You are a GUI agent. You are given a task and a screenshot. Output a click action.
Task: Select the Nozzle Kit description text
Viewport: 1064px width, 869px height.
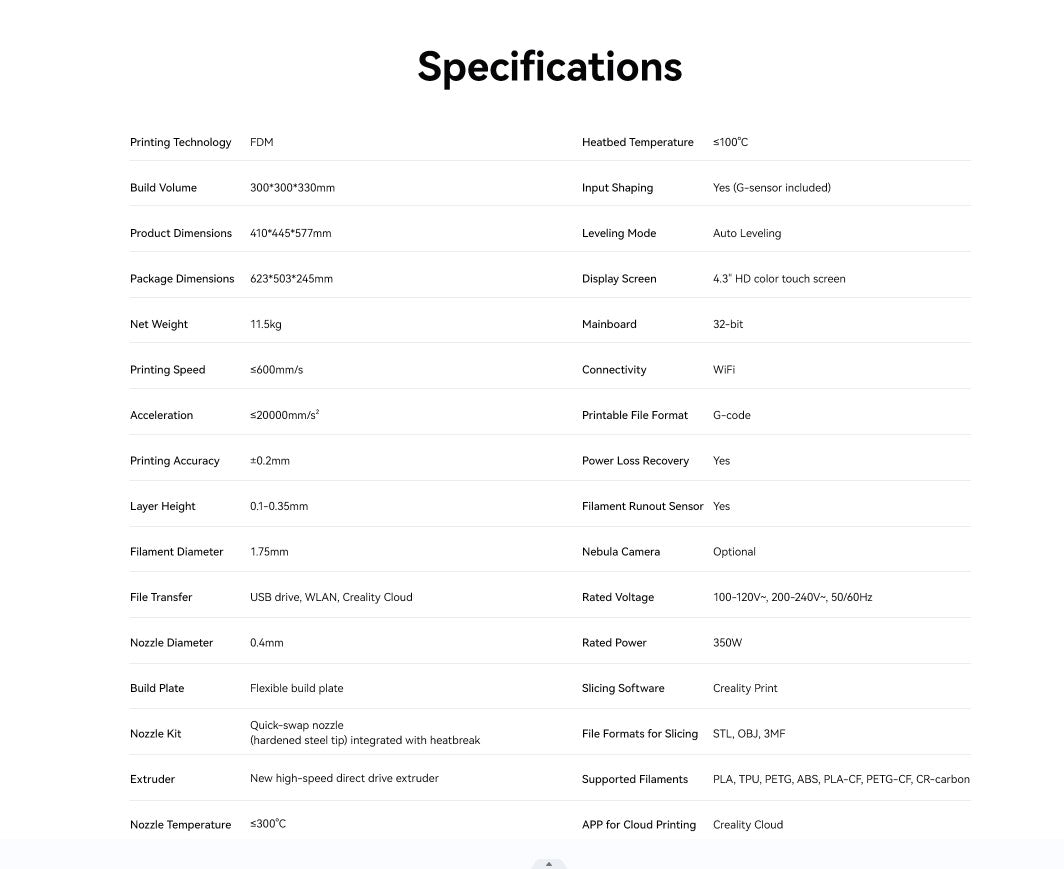[365, 733]
